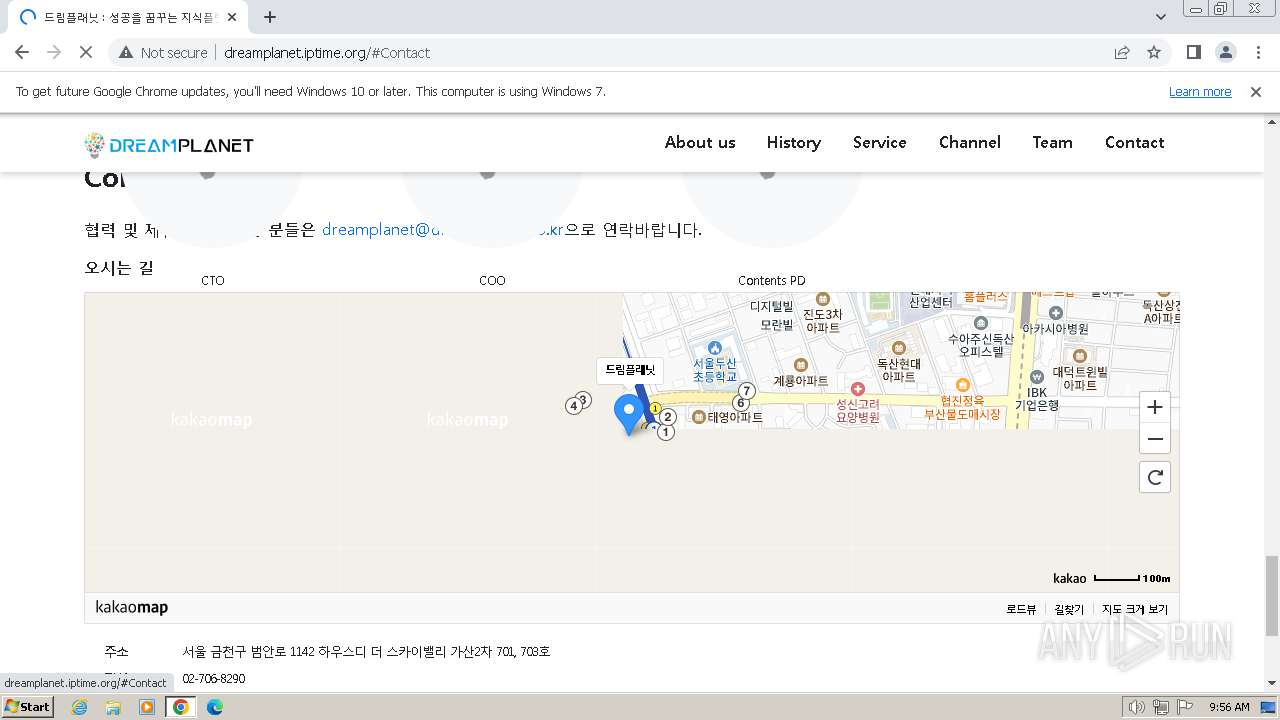Toggle the browser side panel

tap(1193, 52)
